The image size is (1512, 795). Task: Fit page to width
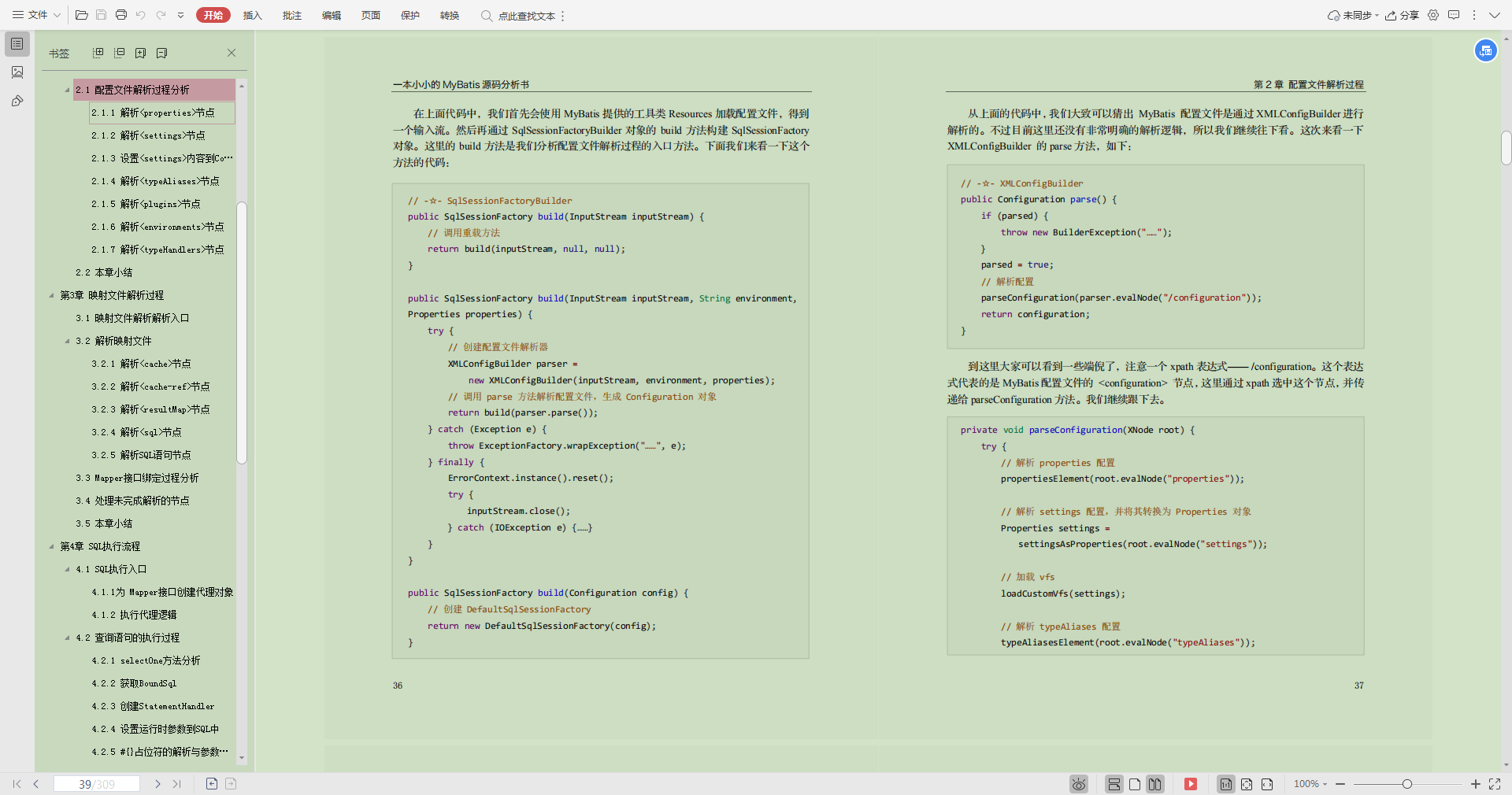pyautogui.click(x=1267, y=784)
